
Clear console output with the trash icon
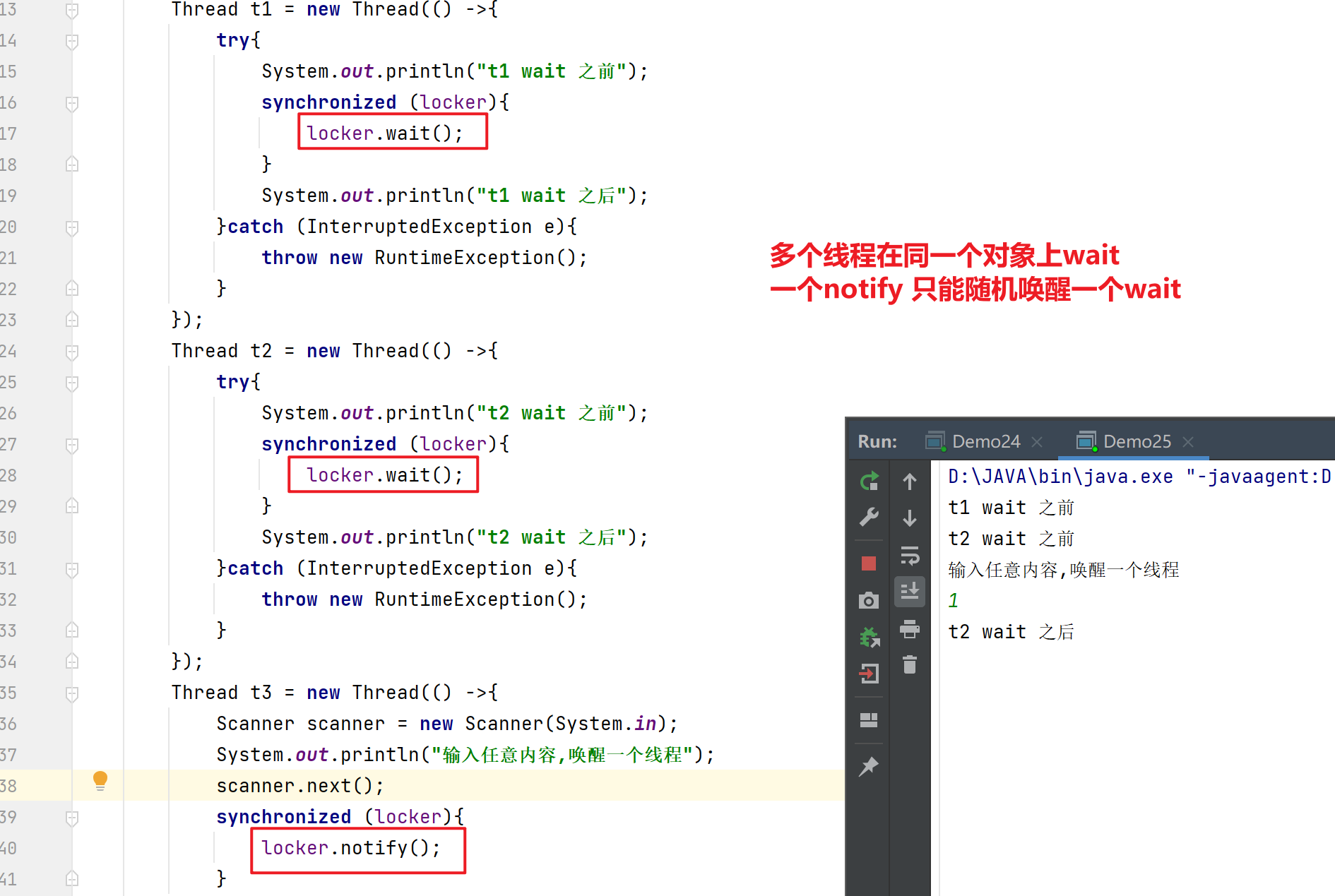click(x=910, y=664)
